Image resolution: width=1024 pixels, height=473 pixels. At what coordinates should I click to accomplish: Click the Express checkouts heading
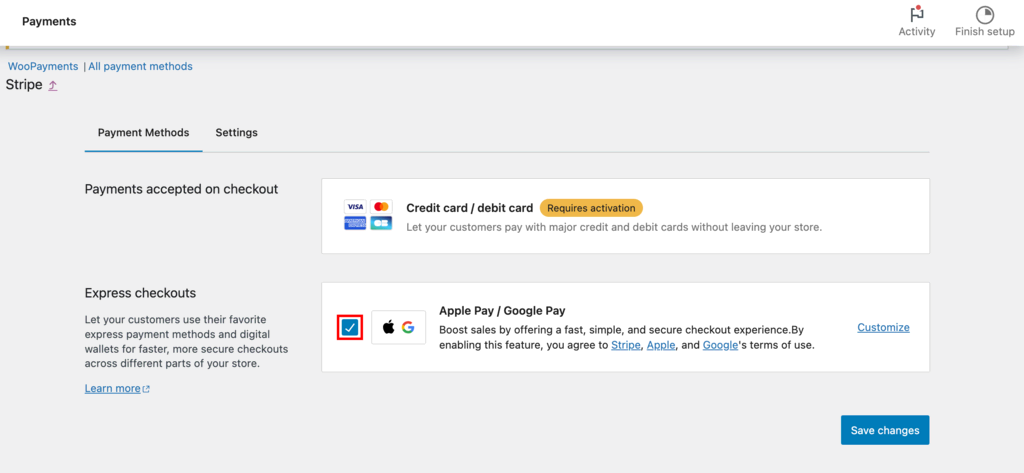pyautogui.click(x=140, y=293)
